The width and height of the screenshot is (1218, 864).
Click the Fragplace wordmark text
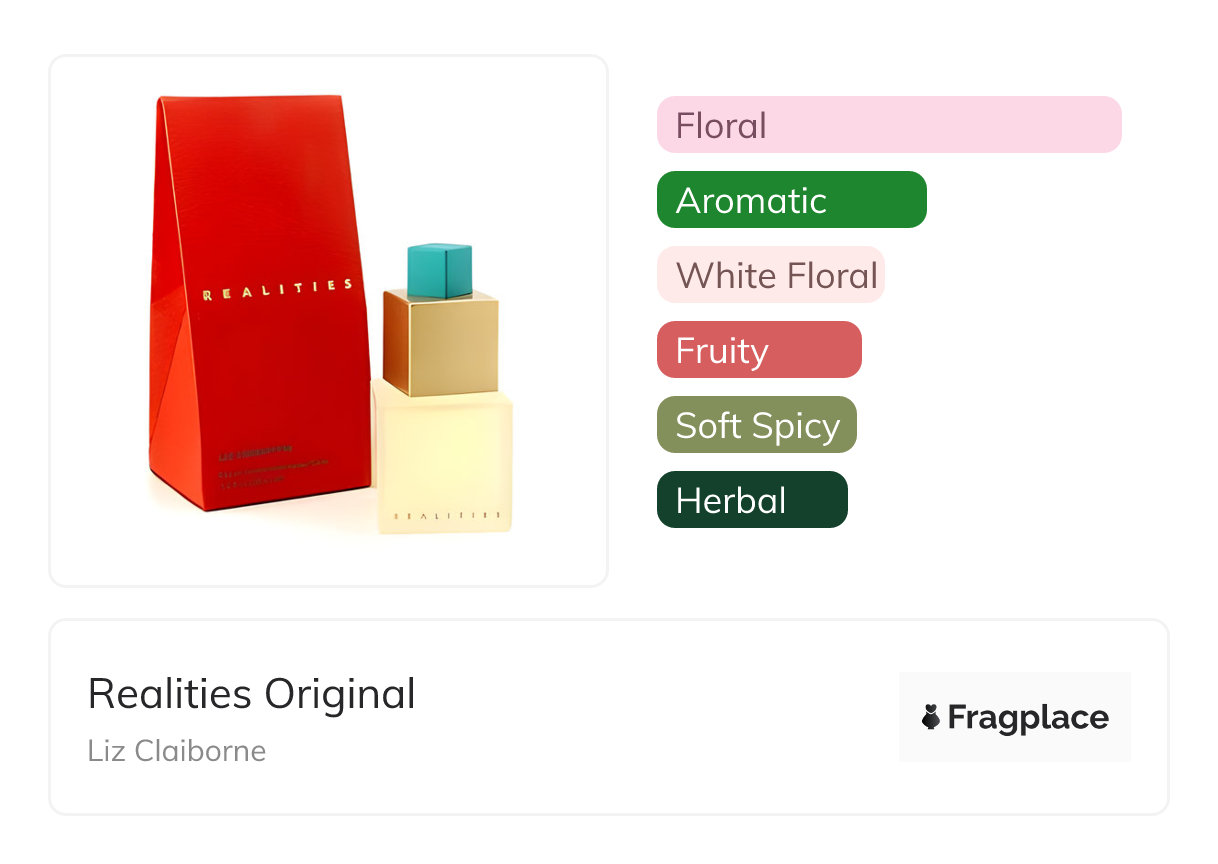point(1028,717)
